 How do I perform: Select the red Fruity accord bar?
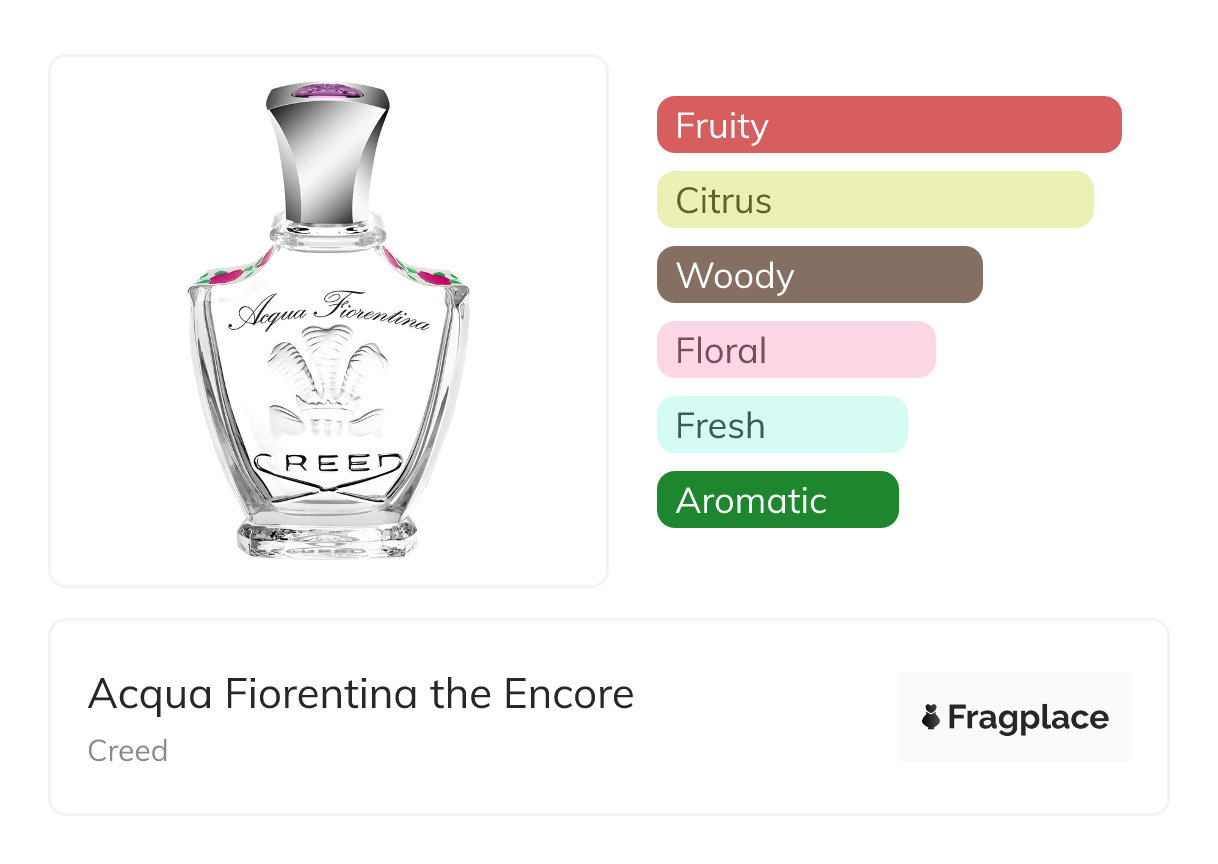[888, 125]
